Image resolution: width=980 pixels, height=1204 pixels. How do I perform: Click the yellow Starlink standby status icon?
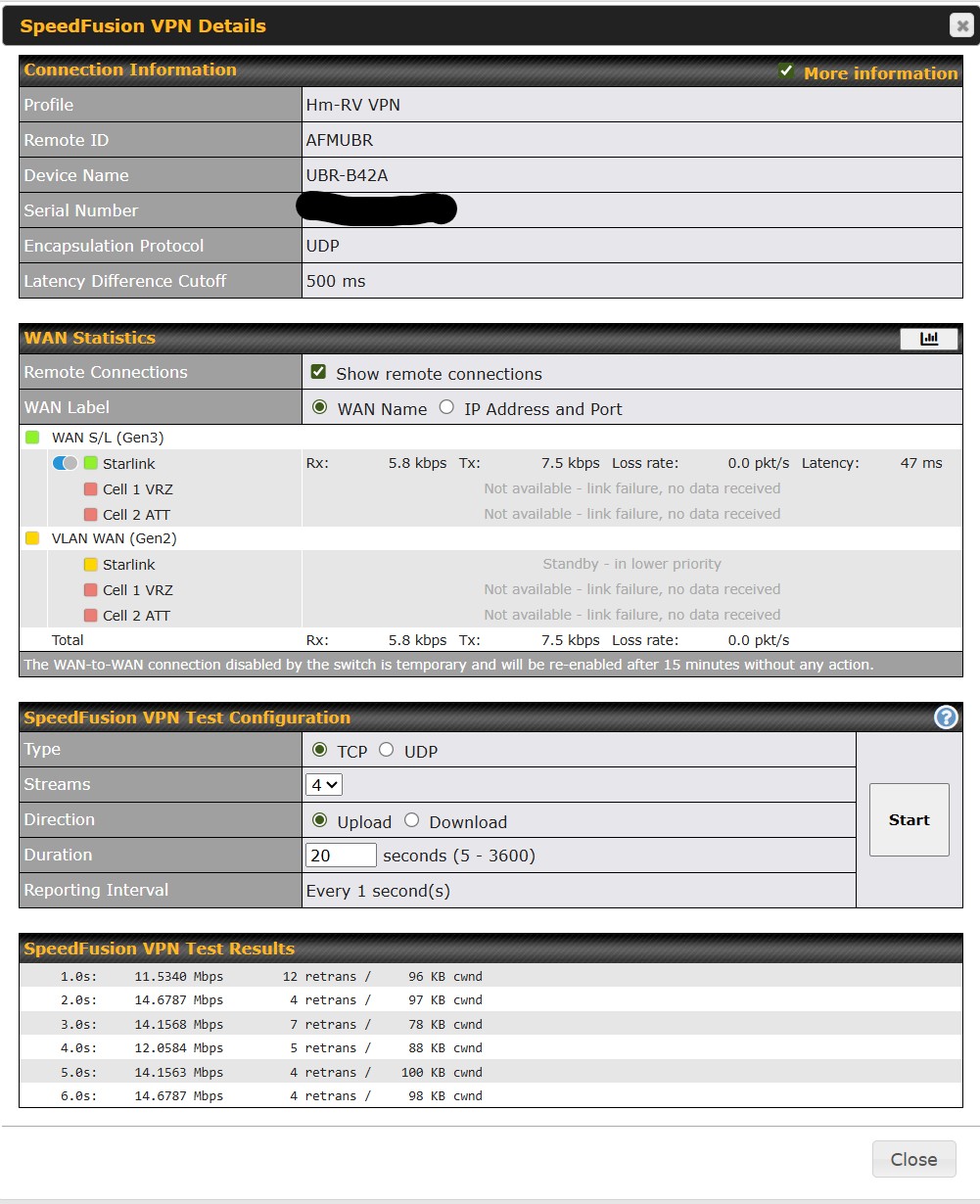coord(91,564)
